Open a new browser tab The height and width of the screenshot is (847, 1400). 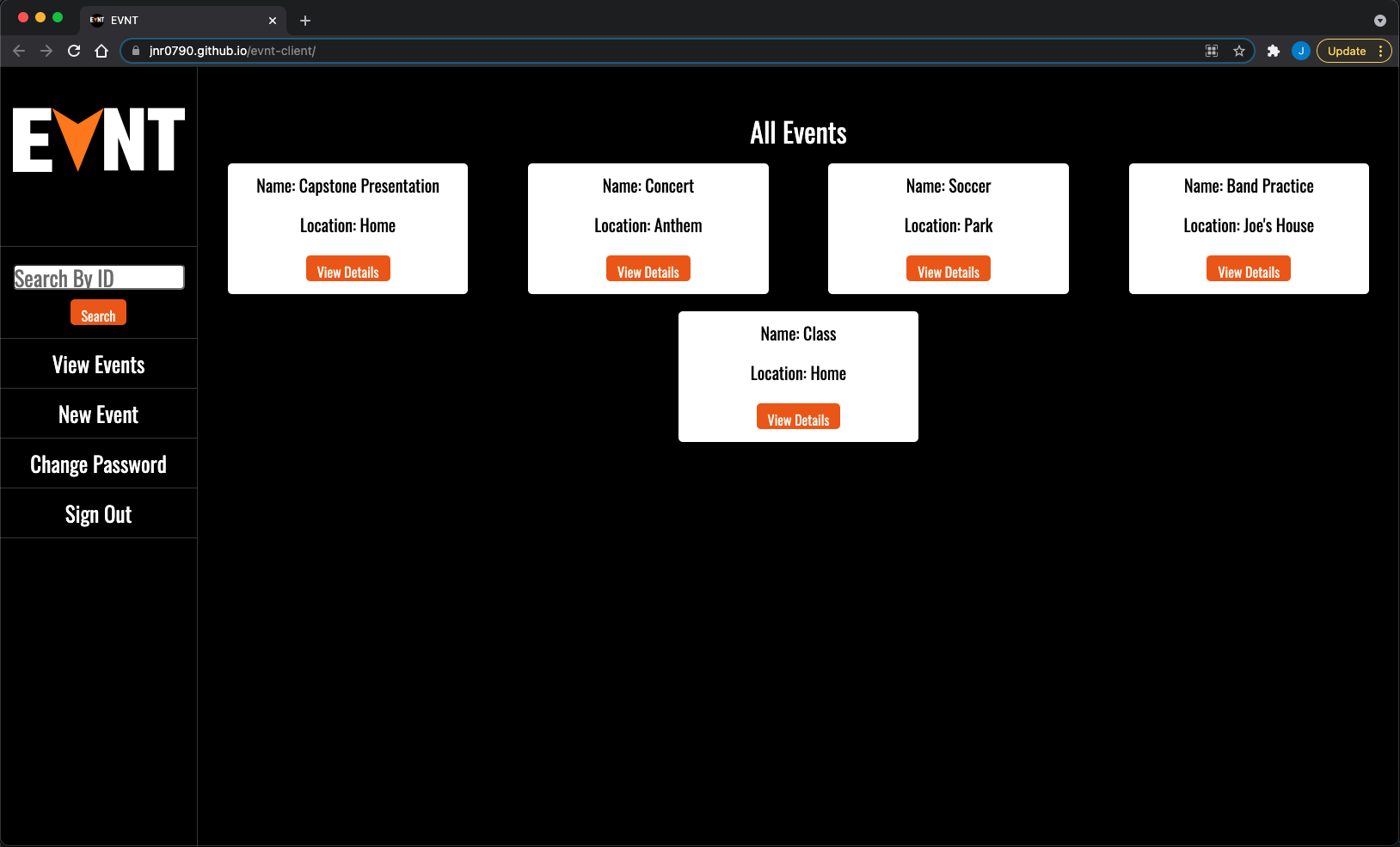click(x=305, y=20)
